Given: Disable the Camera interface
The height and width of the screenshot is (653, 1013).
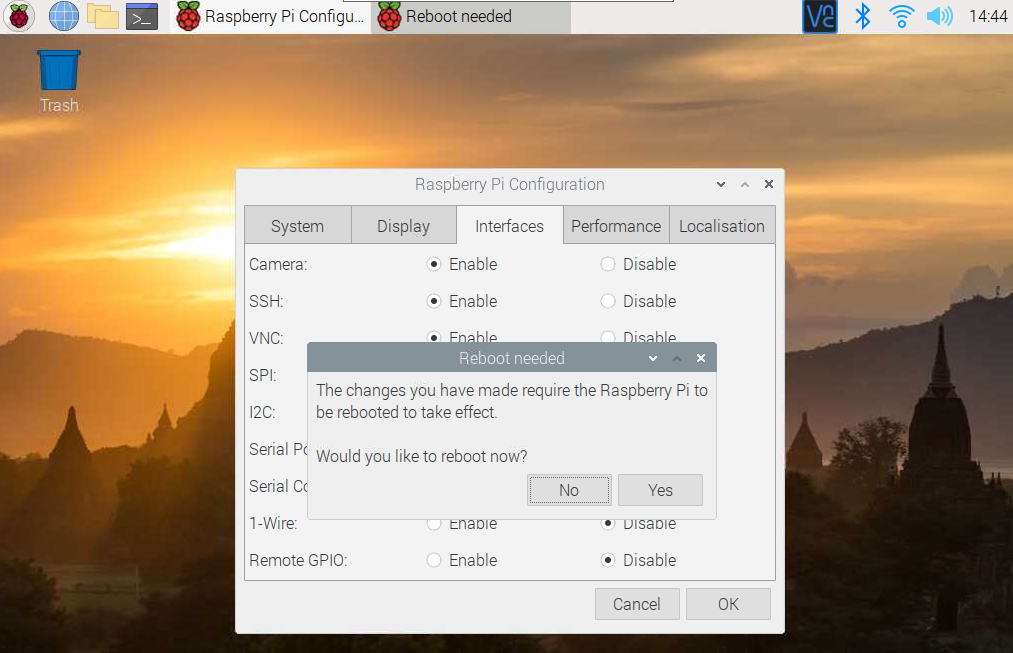Looking at the screenshot, I should coord(607,264).
